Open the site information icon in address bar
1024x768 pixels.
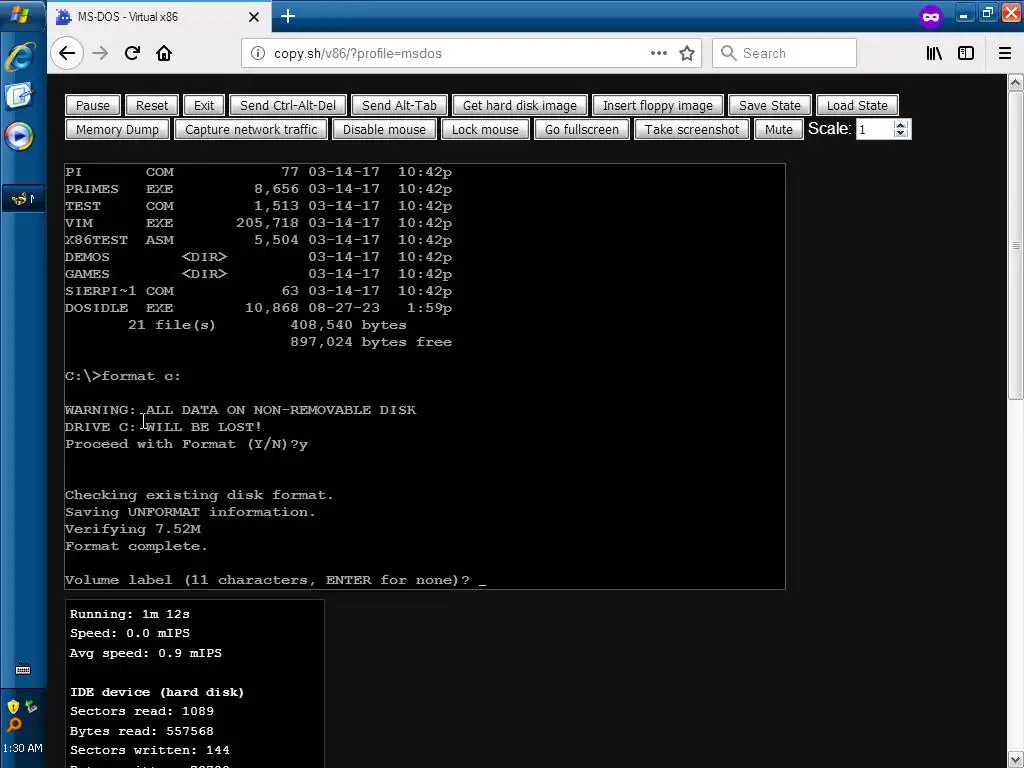258,53
